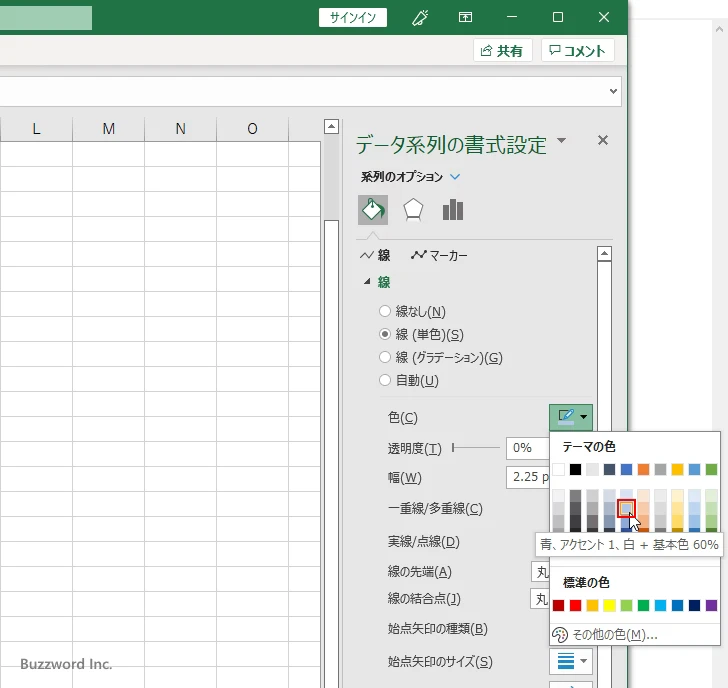The width and height of the screenshot is (728, 688).
Task: Click the 透明度 0% input field
Action: click(528, 448)
